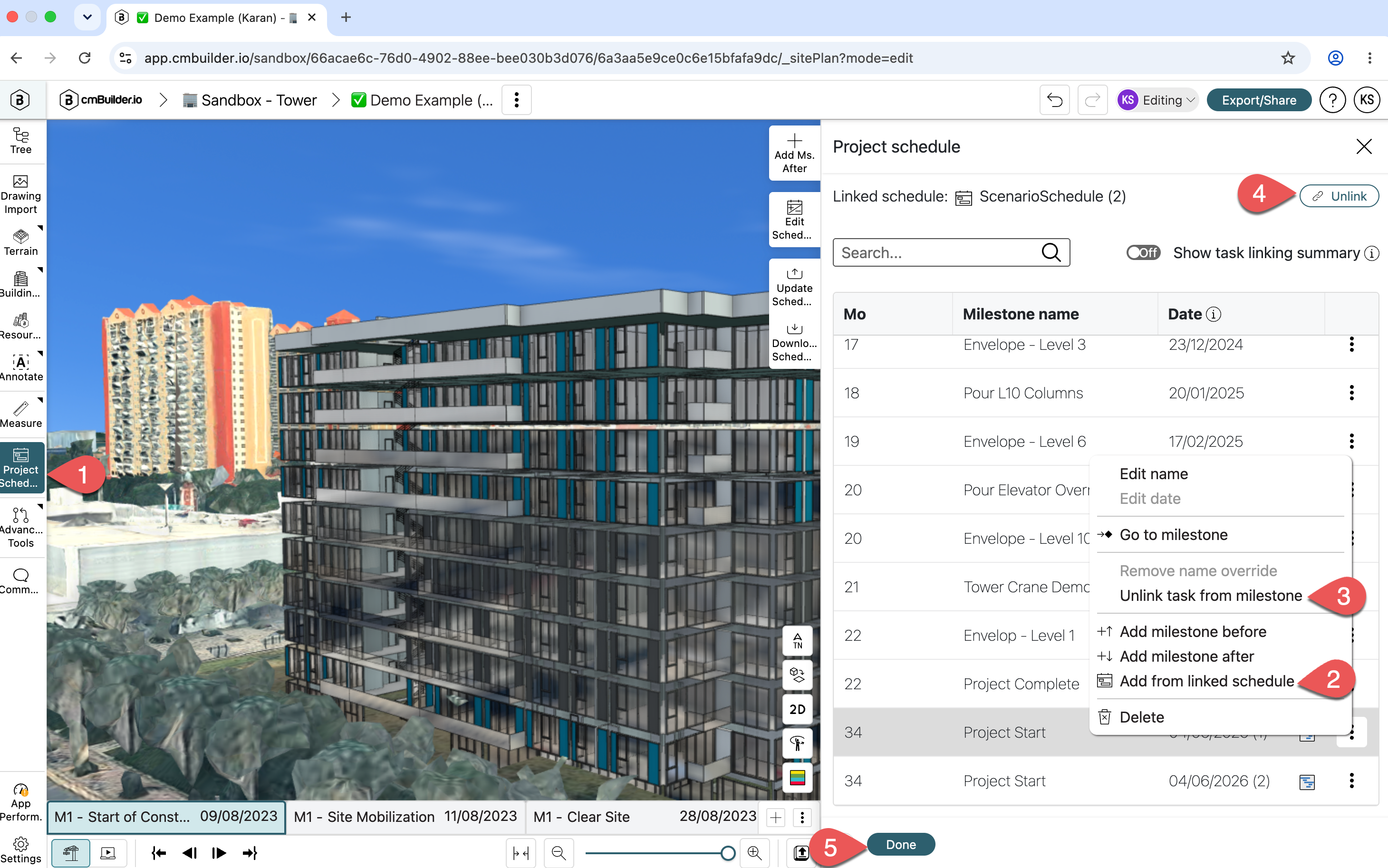1388x868 pixels.
Task: Click the Envelope - Level 6 milestone name
Action: pyautogui.click(x=1025, y=442)
